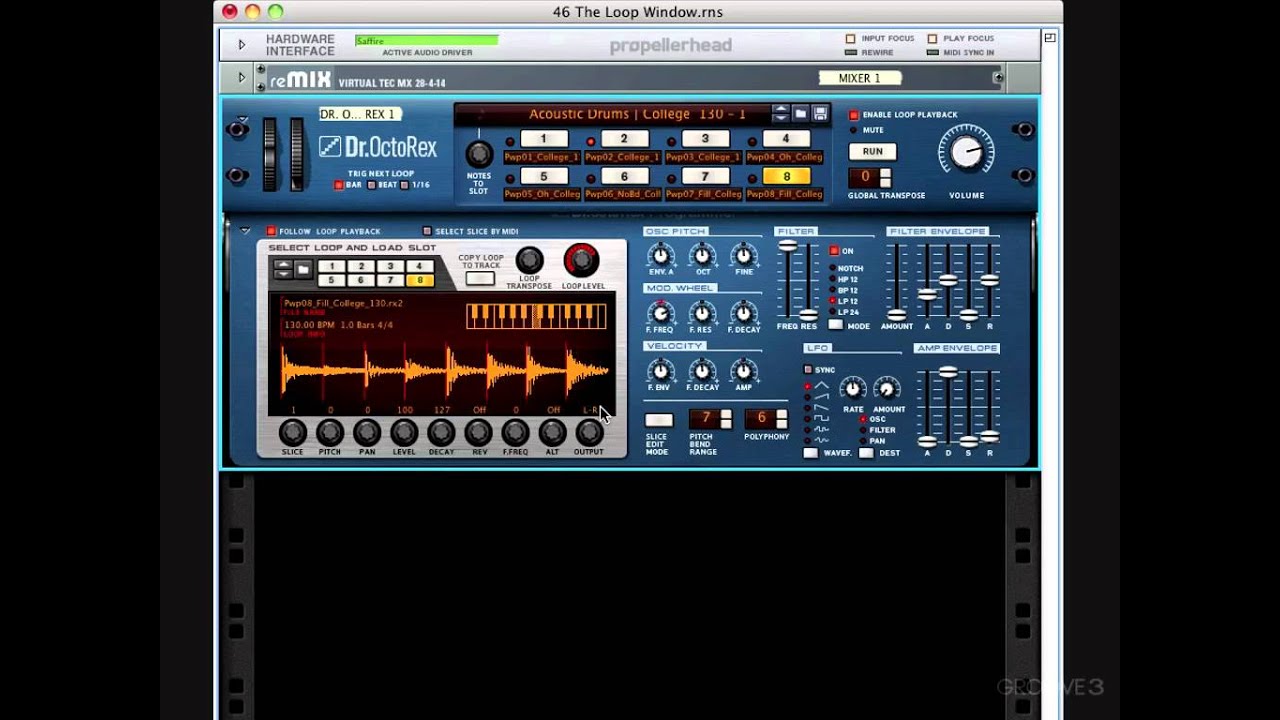The width and height of the screenshot is (1280, 720).
Task: Adjust the LFO Amount knob
Action: pos(887,390)
